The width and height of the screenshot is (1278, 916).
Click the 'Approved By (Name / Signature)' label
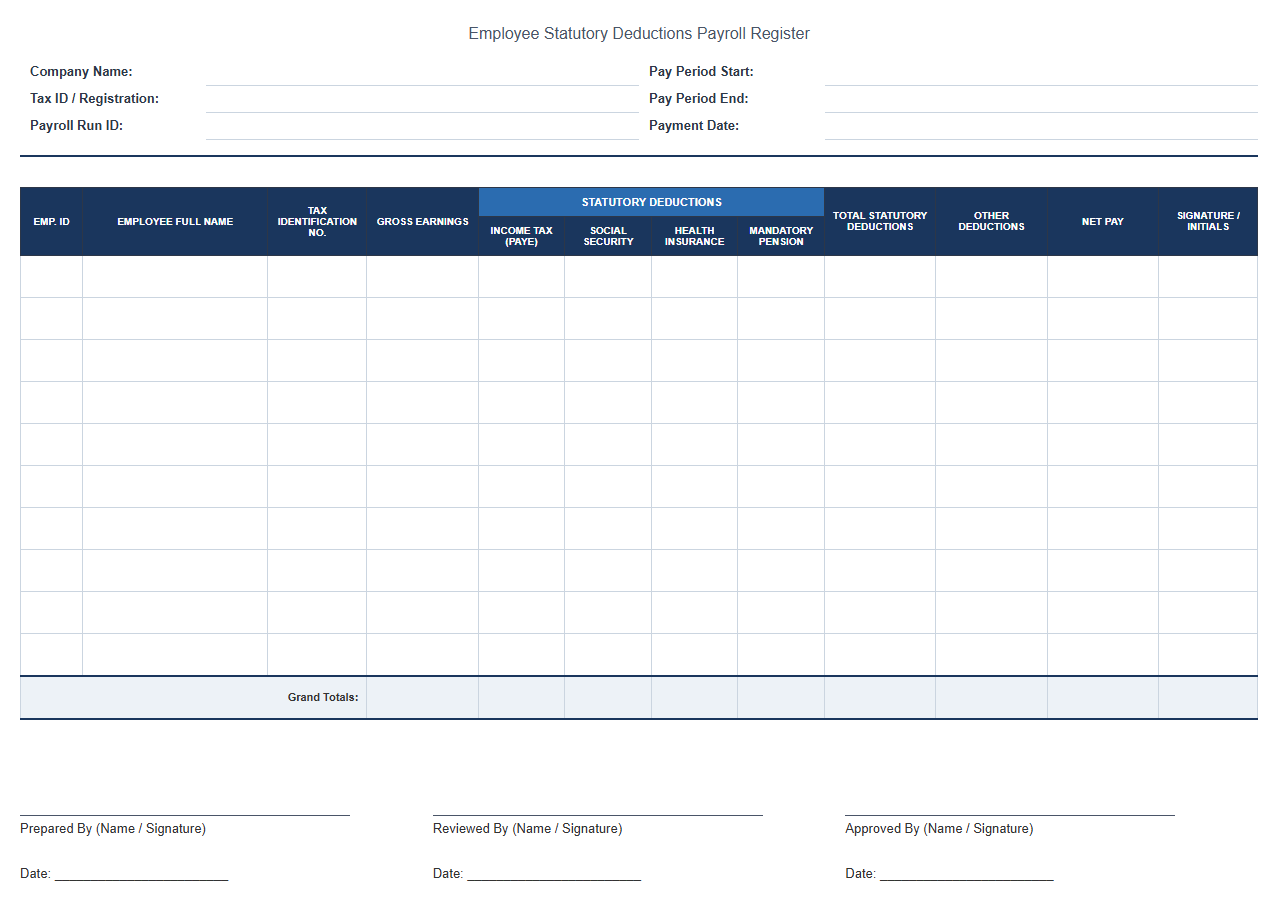(939, 829)
